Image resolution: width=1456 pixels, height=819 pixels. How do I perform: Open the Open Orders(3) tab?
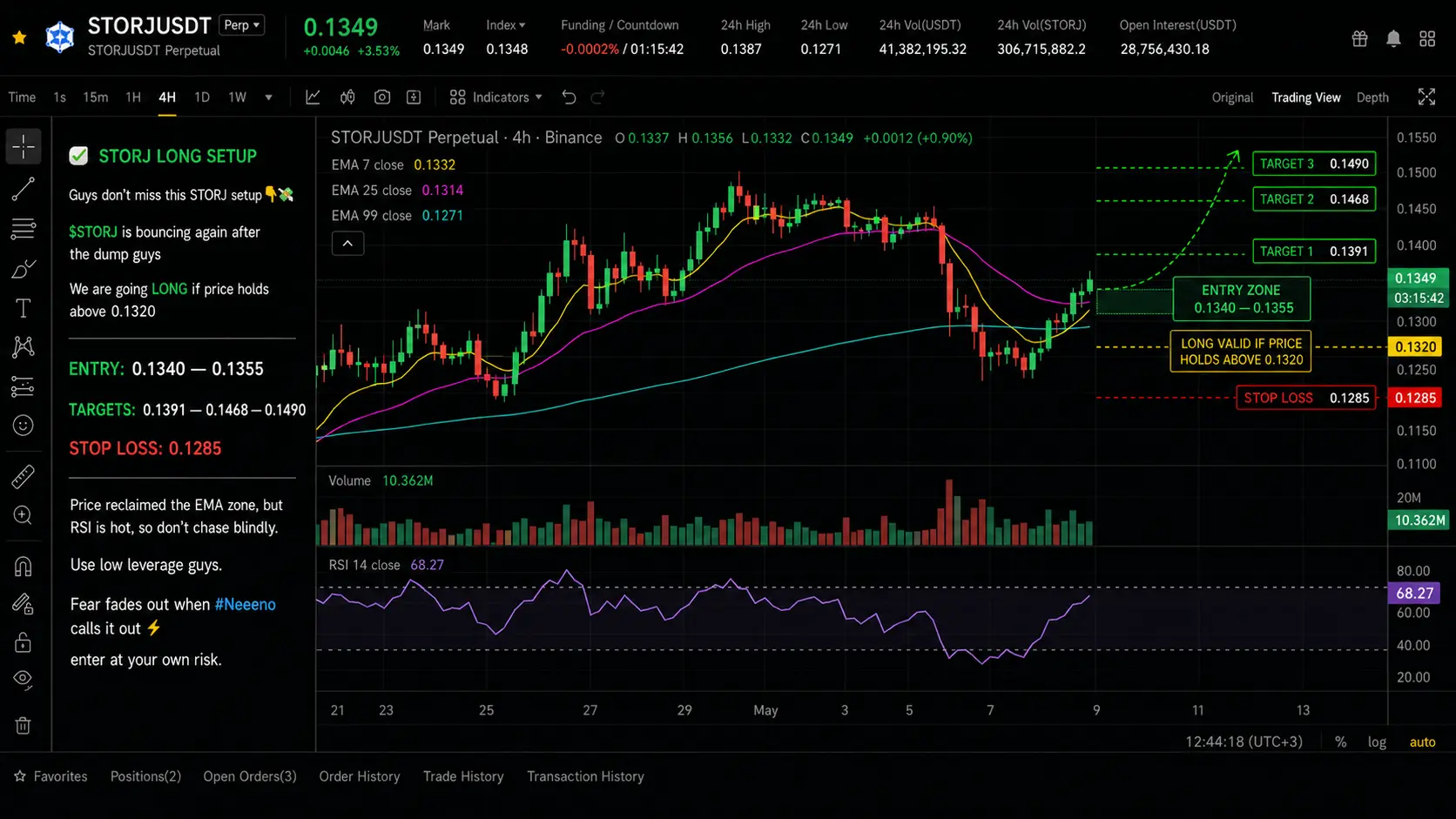click(250, 776)
